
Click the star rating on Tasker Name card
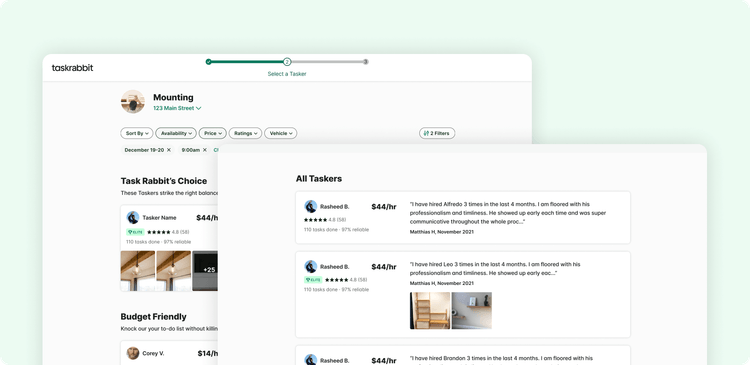tap(159, 232)
